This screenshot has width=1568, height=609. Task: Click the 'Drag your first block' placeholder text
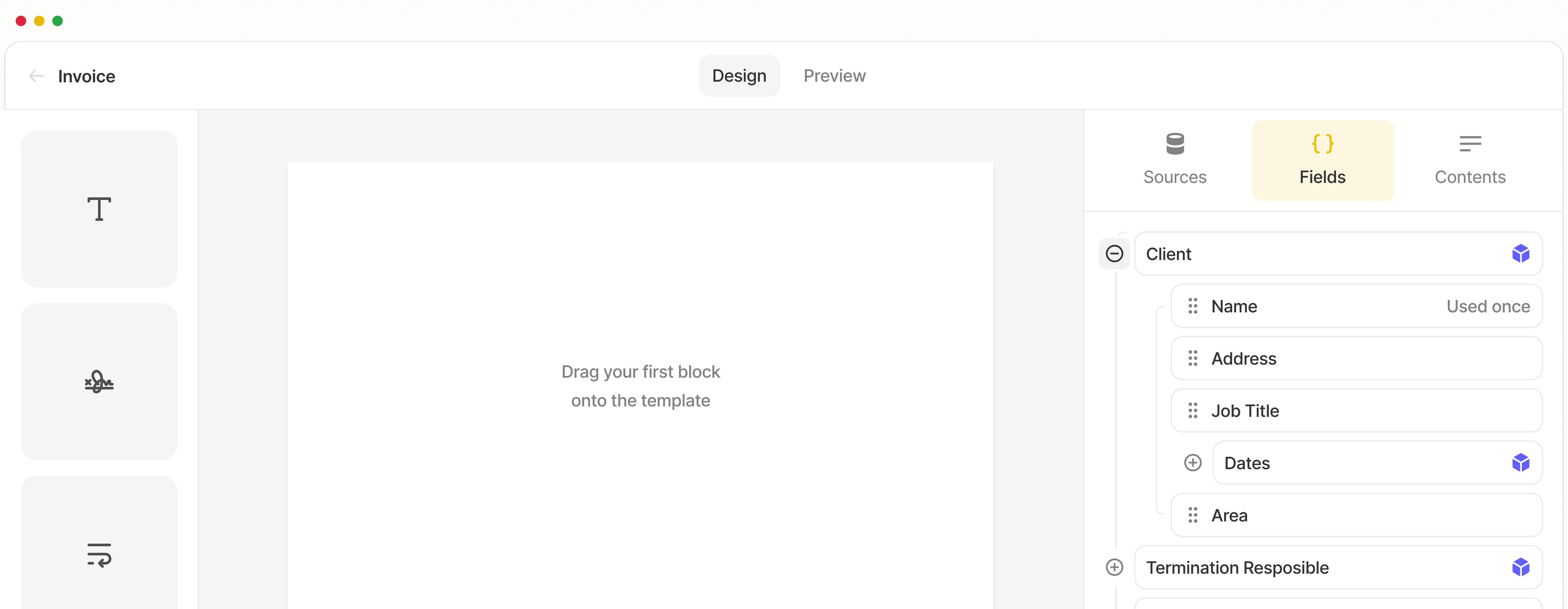coord(640,386)
